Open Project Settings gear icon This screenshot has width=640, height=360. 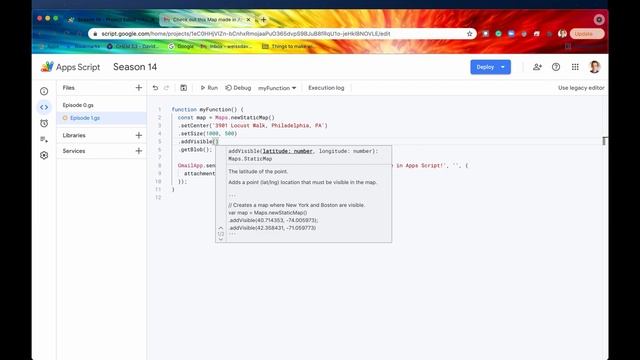[x=44, y=155]
